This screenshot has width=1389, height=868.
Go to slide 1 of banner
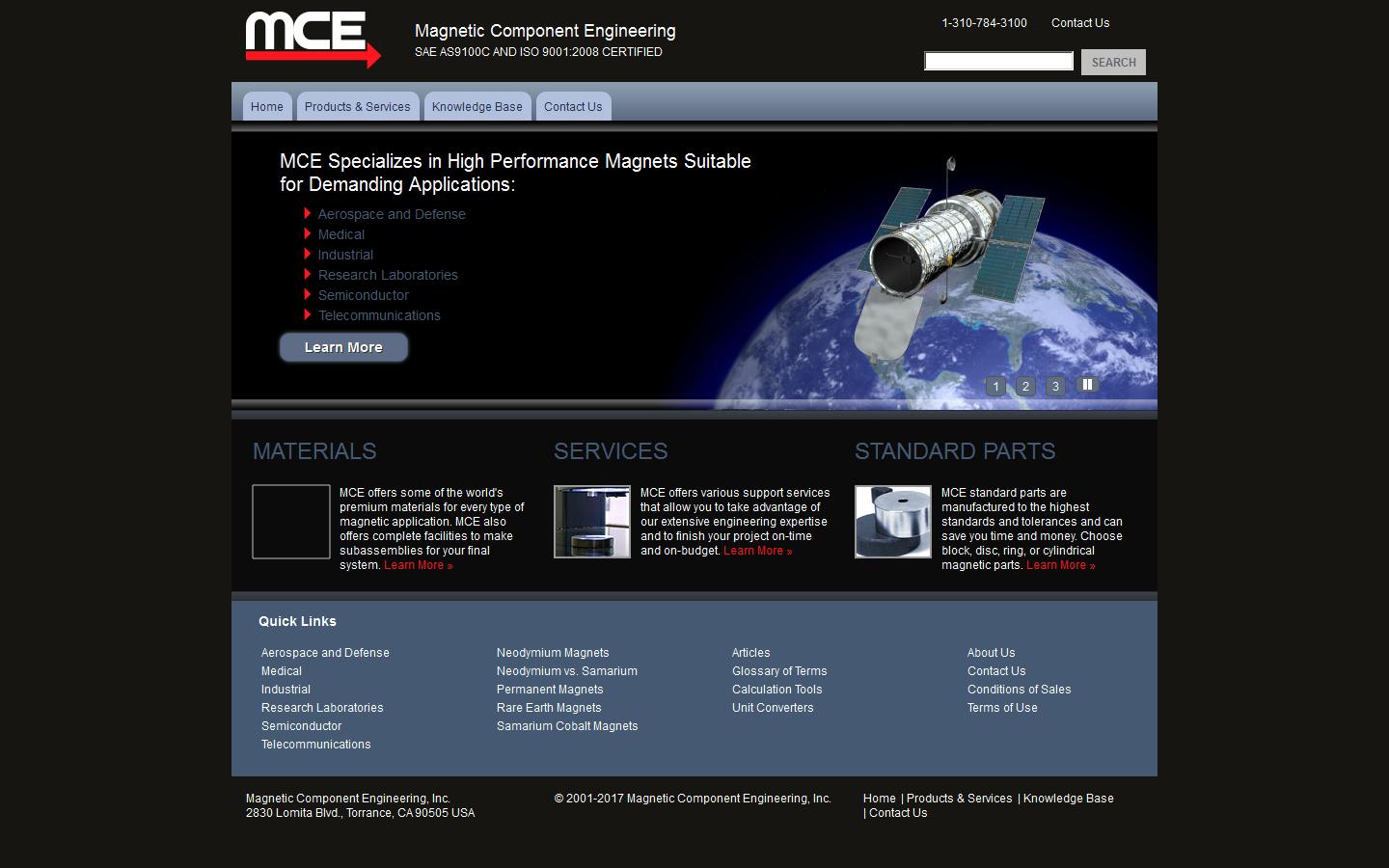(x=995, y=387)
